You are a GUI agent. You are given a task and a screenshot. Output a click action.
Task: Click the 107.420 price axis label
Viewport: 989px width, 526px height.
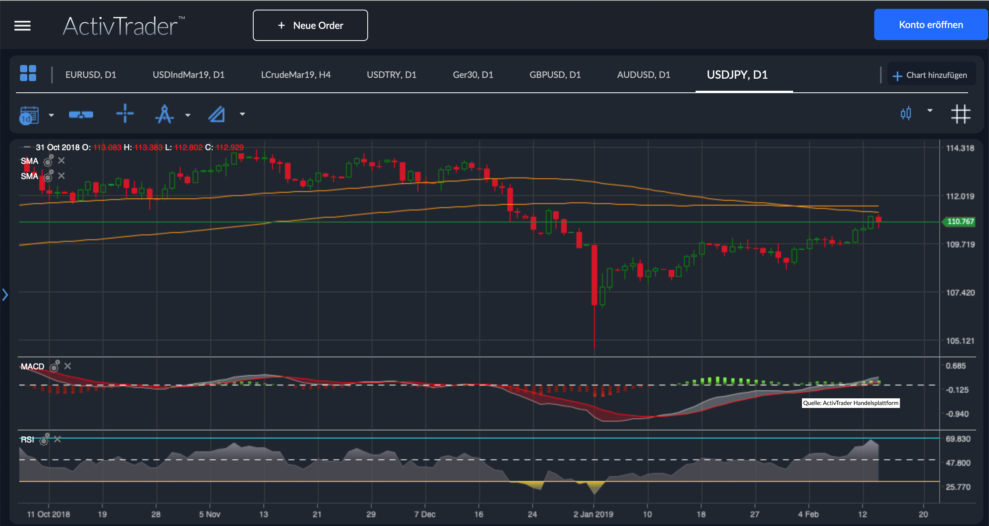pyautogui.click(x=960, y=293)
